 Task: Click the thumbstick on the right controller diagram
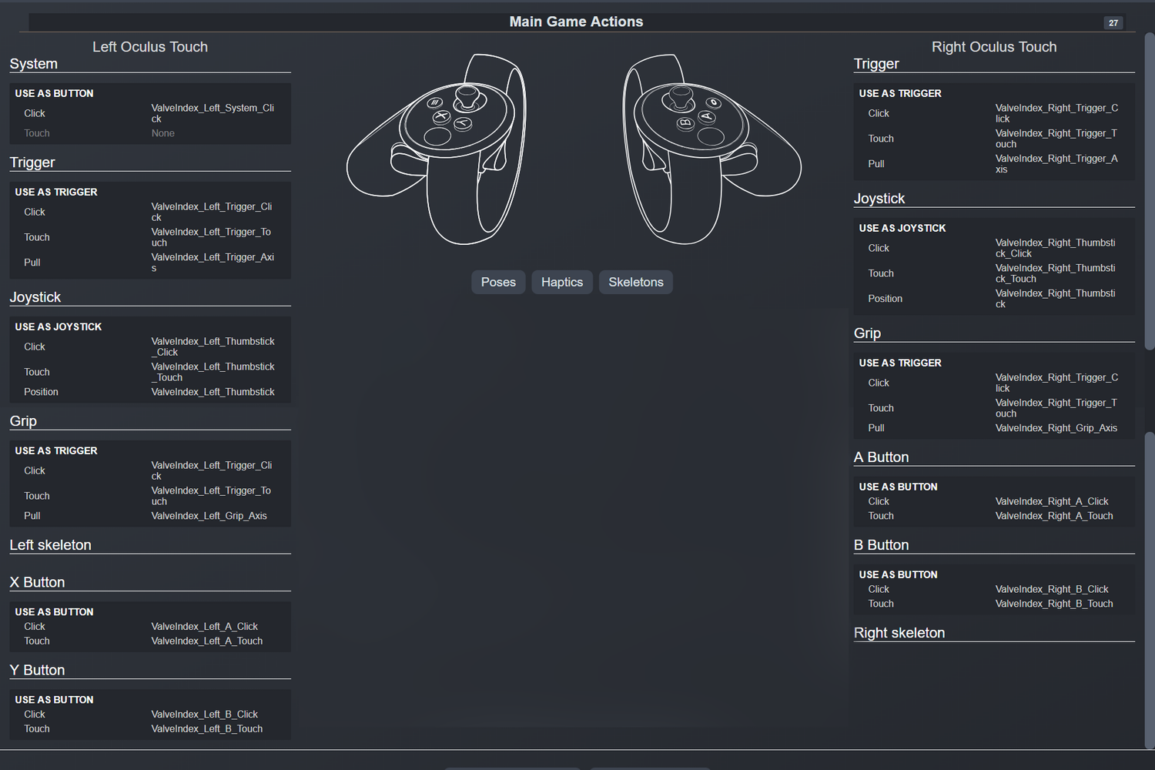point(681,97)
